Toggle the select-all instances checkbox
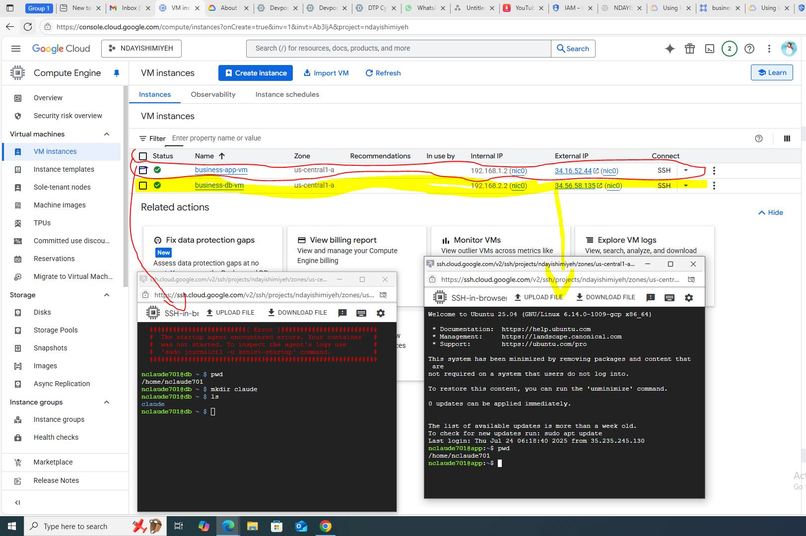This screenshot has height=536, width=806. pos(143,156)
